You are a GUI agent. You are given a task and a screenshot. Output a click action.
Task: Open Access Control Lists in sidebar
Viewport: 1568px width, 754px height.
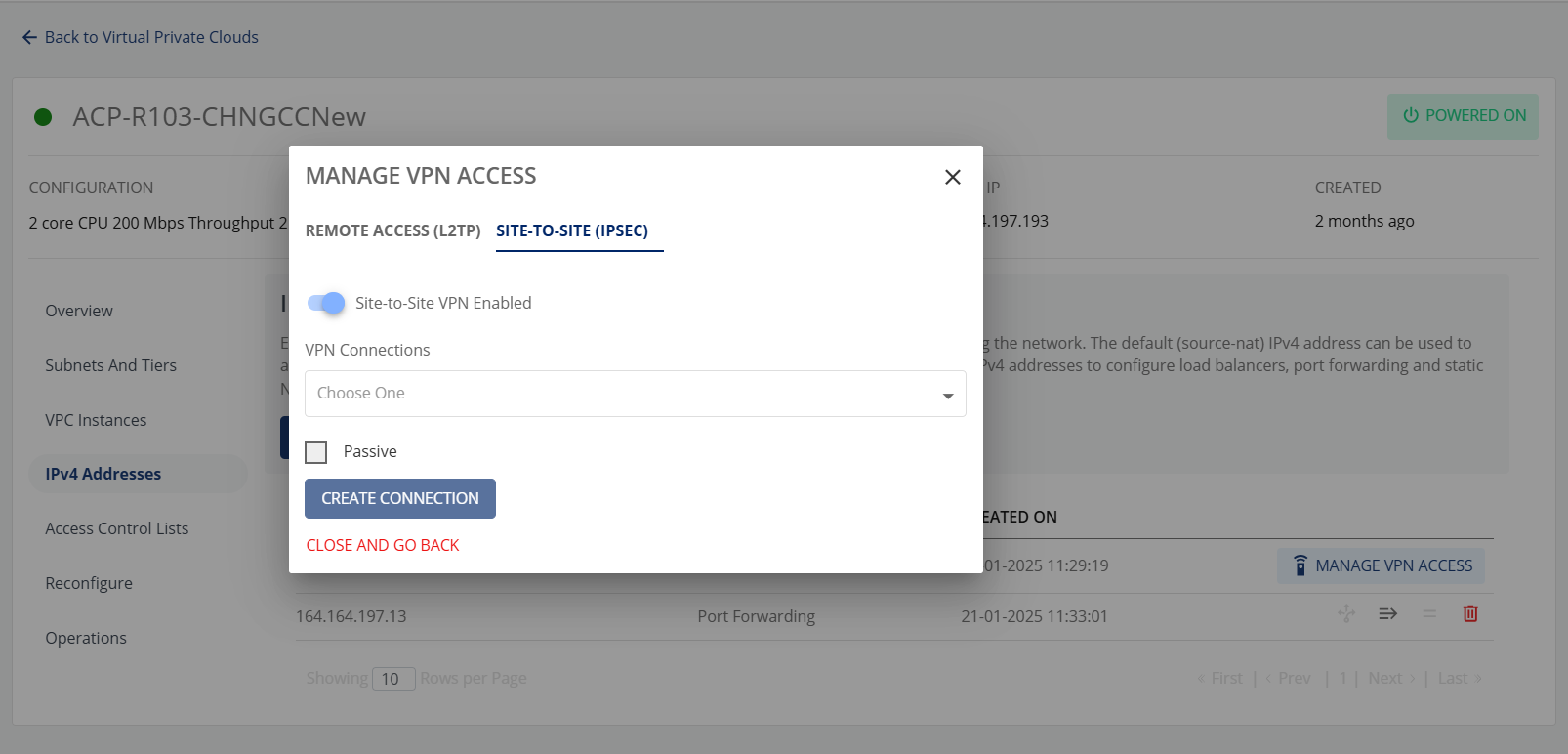(117, 528)
